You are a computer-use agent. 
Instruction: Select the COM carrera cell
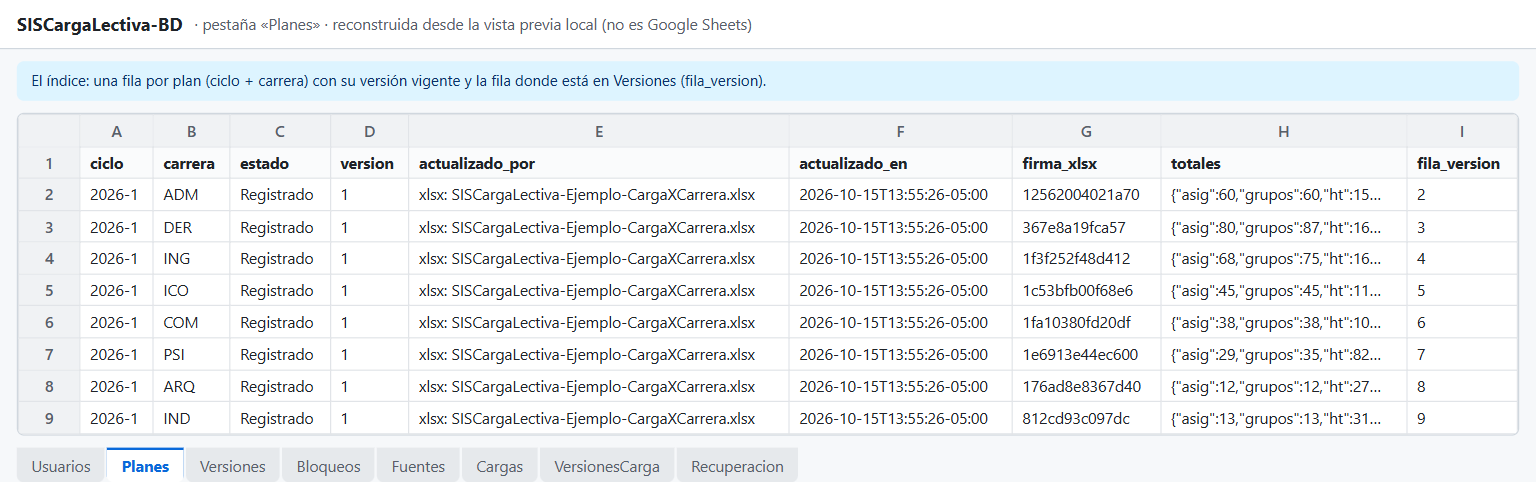point(192,323)
